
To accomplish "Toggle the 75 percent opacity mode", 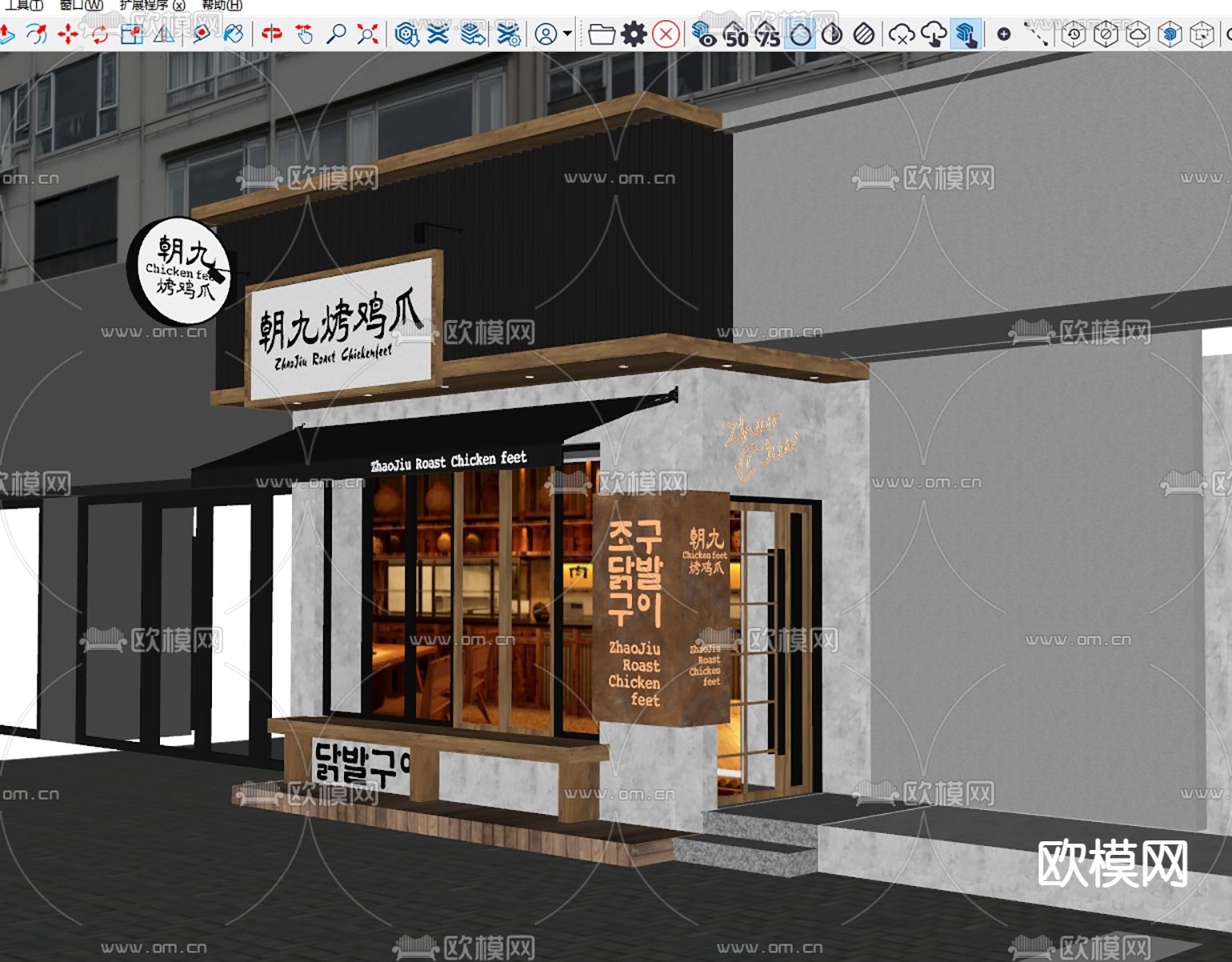I will tap(767, 34).
